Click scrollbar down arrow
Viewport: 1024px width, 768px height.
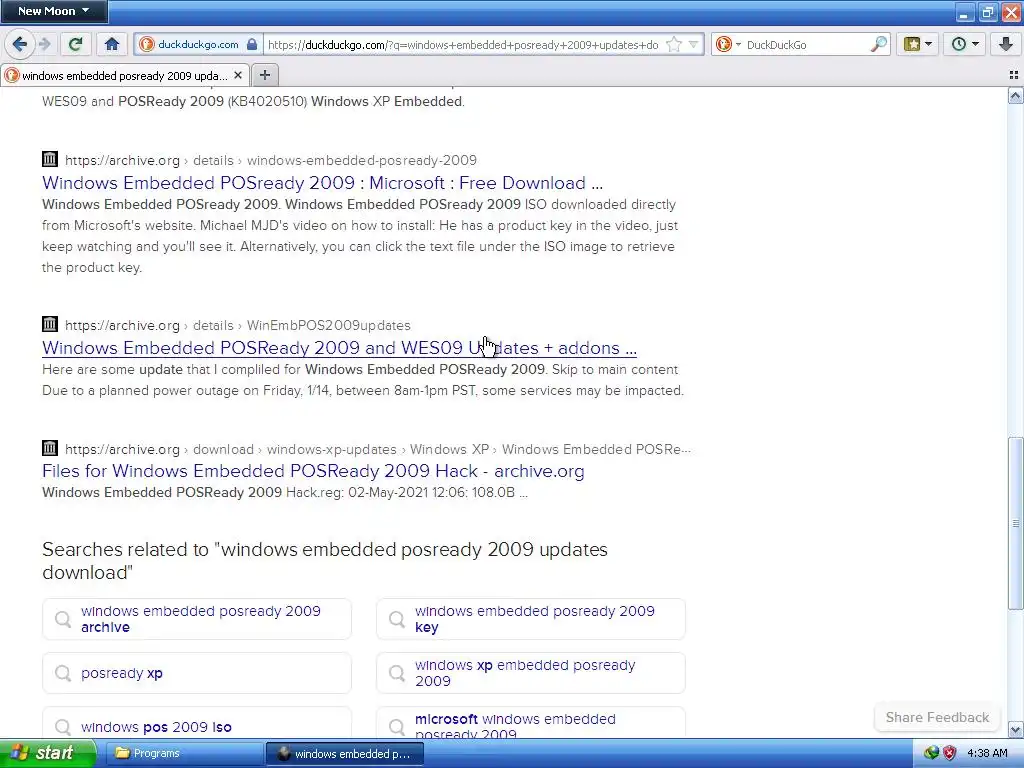click(x=1016, y=729)
